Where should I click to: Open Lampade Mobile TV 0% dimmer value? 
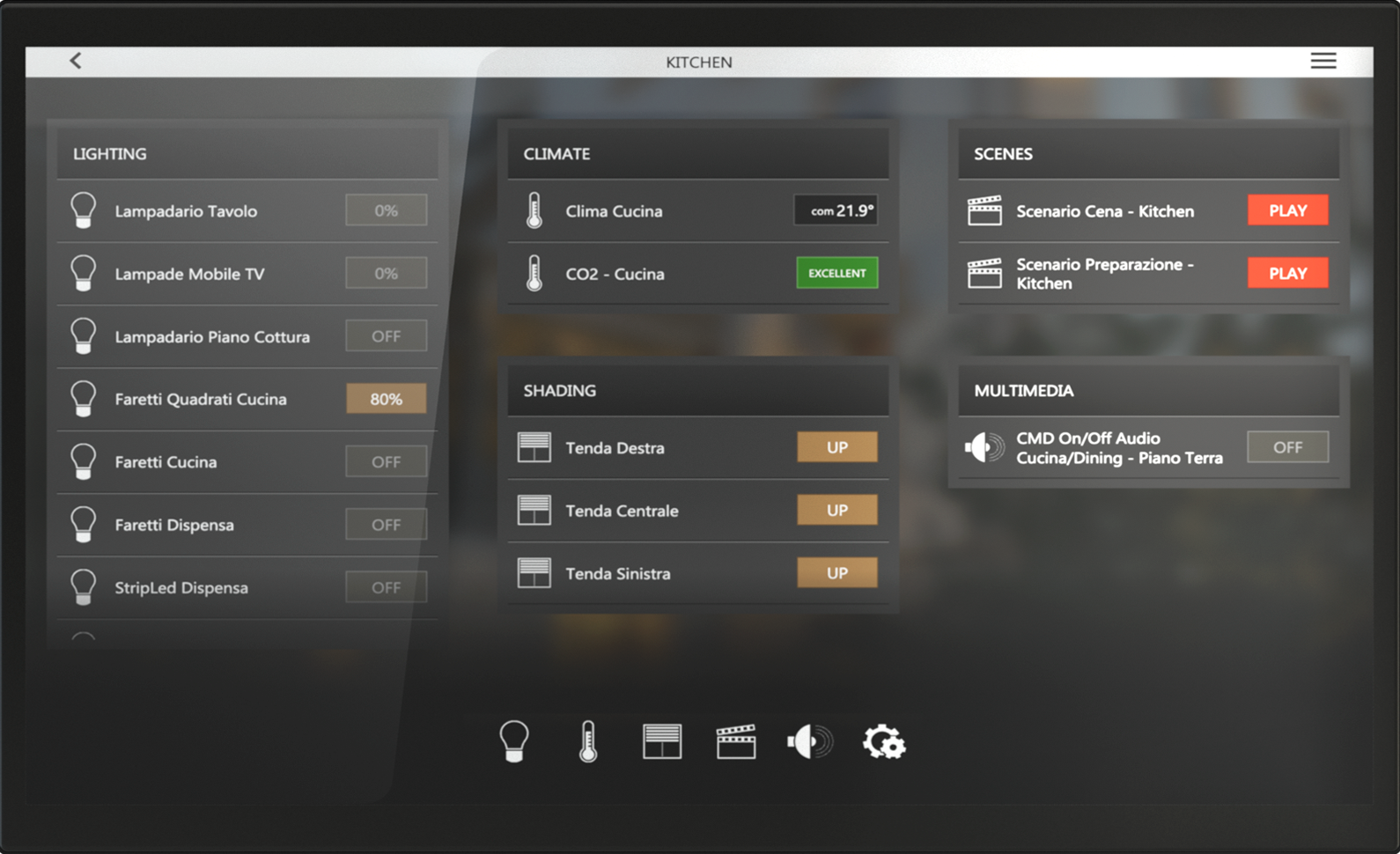(386, 274)
